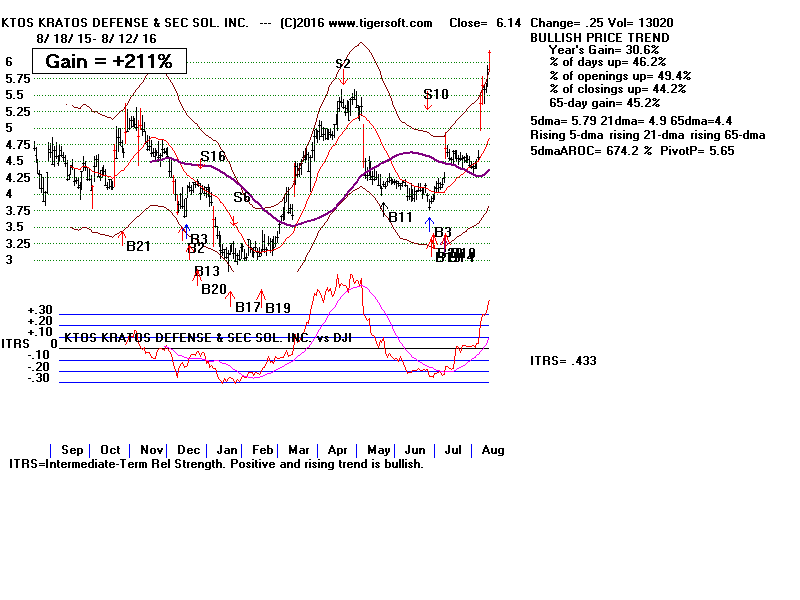Click the B11 buy signal marker

click(386, 211)
